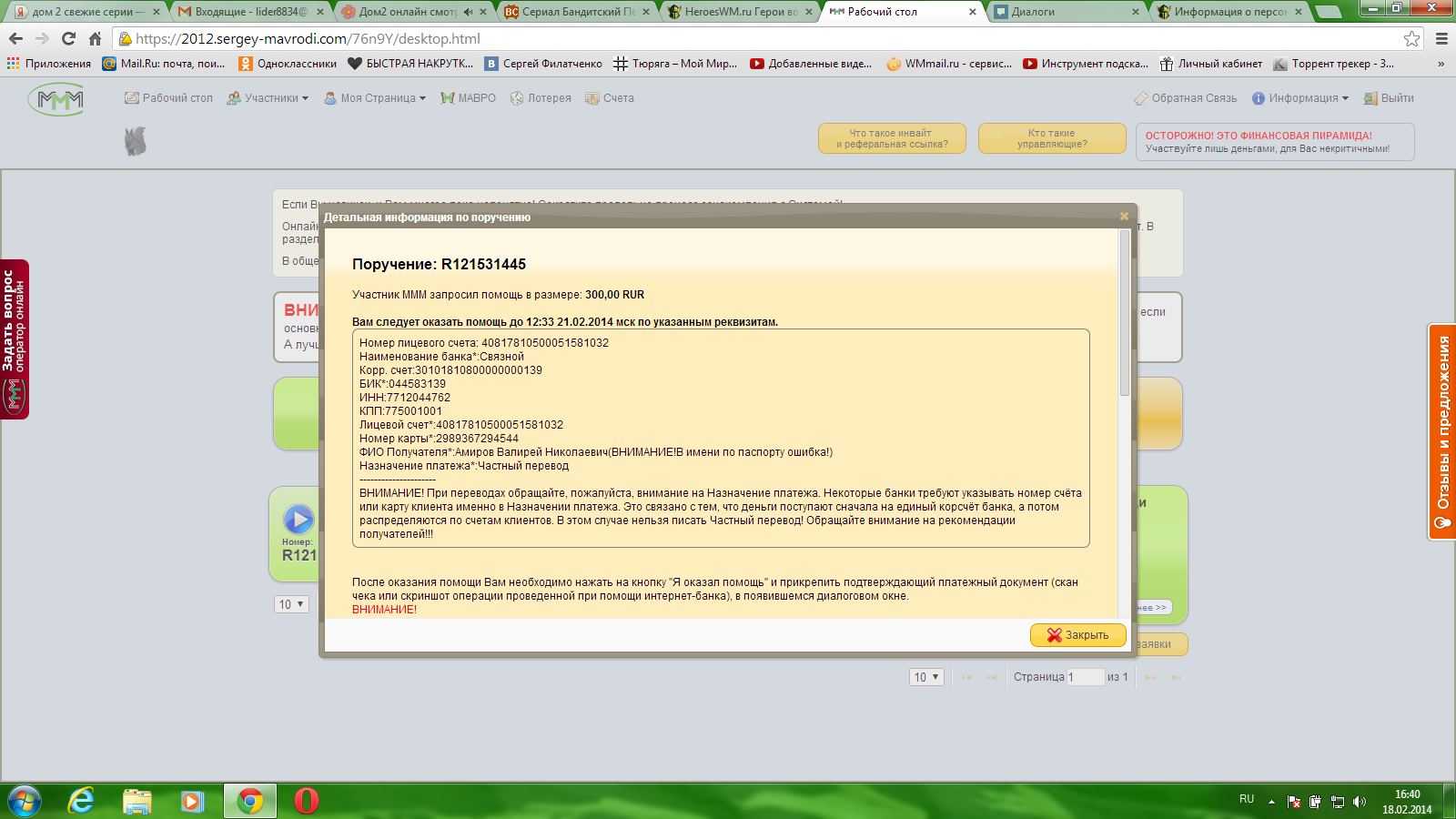Switch to the Chrome taskbar icon
The height and width of the screenshot is (819, 1456).
250,801
